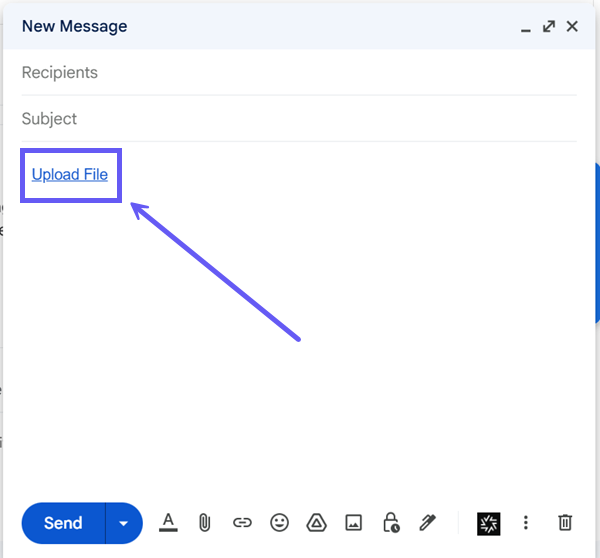Insert a photo into the message
This screenshot has width=600, height=558.
pos(354,523)
